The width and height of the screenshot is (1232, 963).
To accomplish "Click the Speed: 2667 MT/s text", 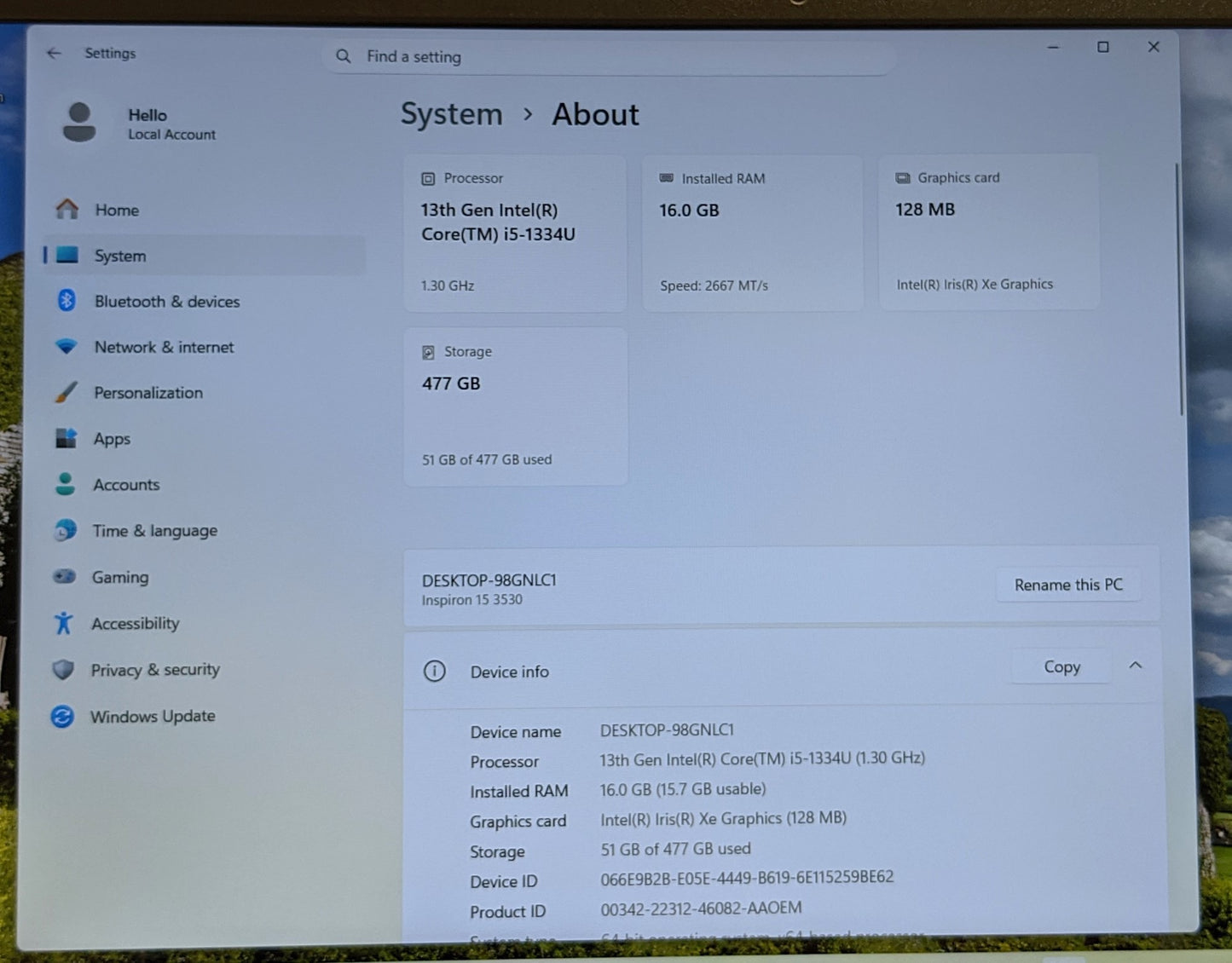I will (714, 285).
